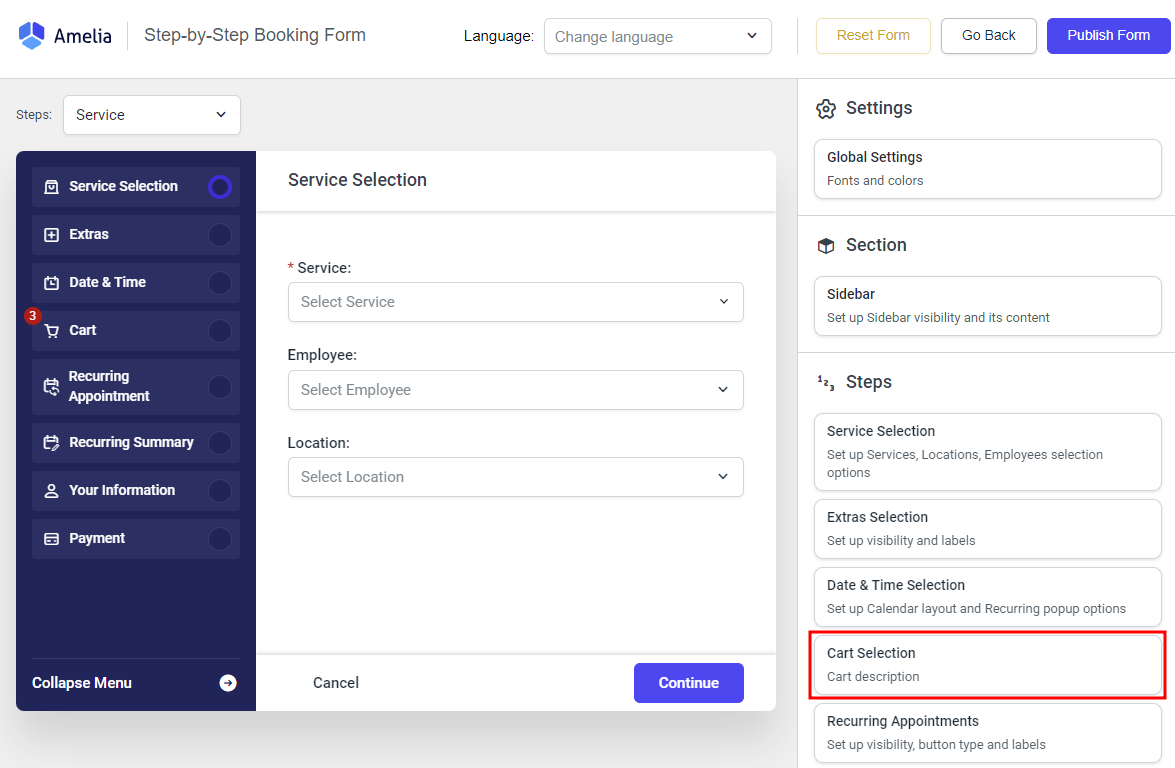Click the Extras plus-box icon in sidebar
The height and width of the screenshot is (768, 1175).
[51, 235]
